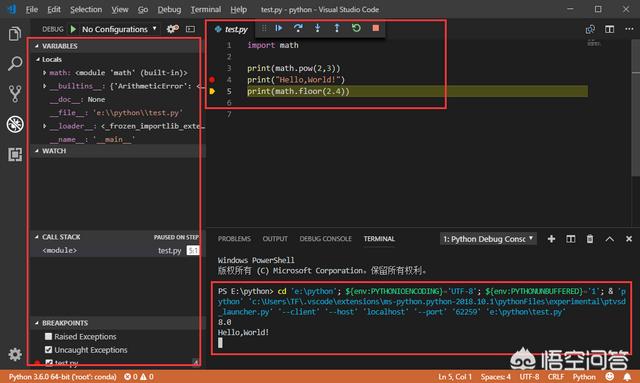Image resolution: width=640 pixels, height=383 pixels.
Task: Maximize panel with the up chevron
Action: coord(609,239)
